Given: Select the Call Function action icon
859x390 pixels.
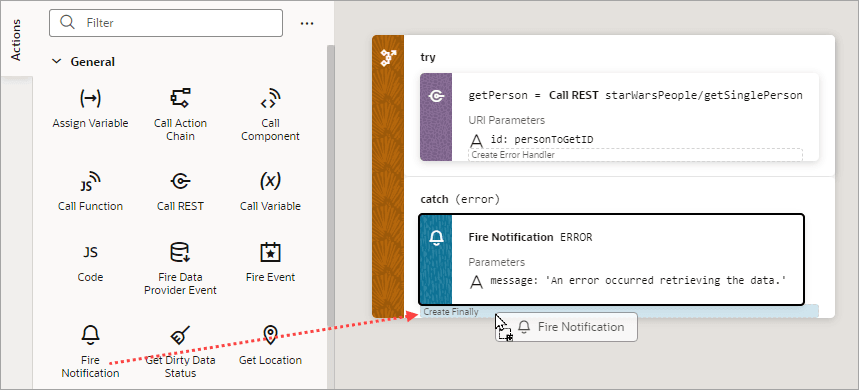Looking at the screenshot, I should (x=90, y=181).
